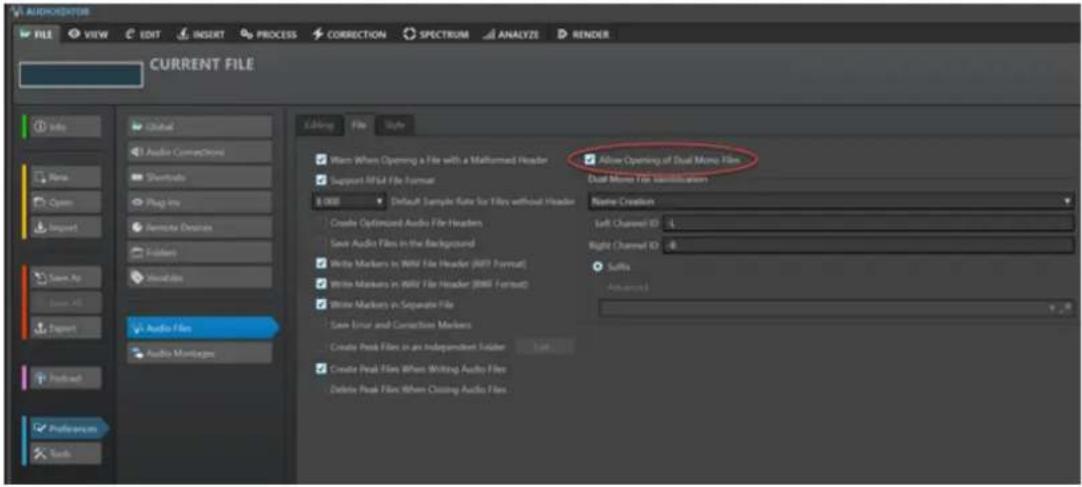Open the File preferences tab

pos(359,125)
